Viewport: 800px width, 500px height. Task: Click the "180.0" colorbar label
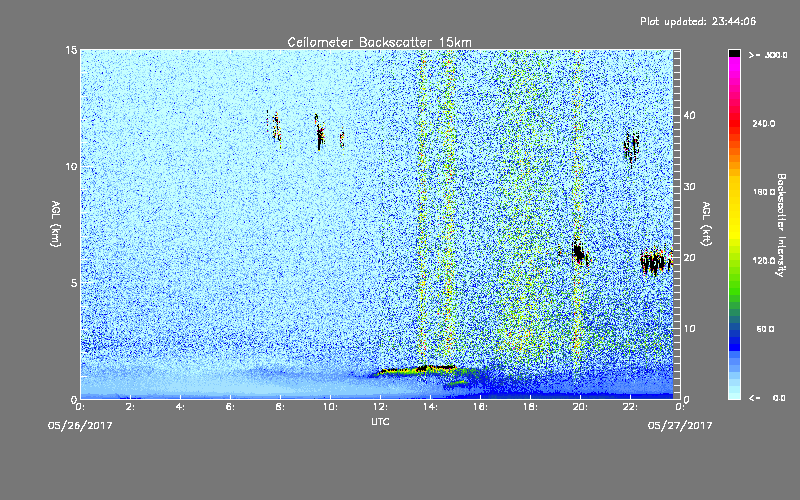coord(764,192)
